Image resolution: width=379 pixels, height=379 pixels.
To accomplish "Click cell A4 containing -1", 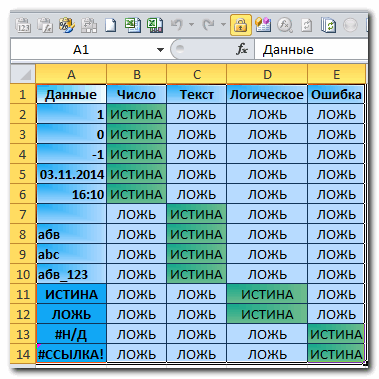I will coord(71,154).
